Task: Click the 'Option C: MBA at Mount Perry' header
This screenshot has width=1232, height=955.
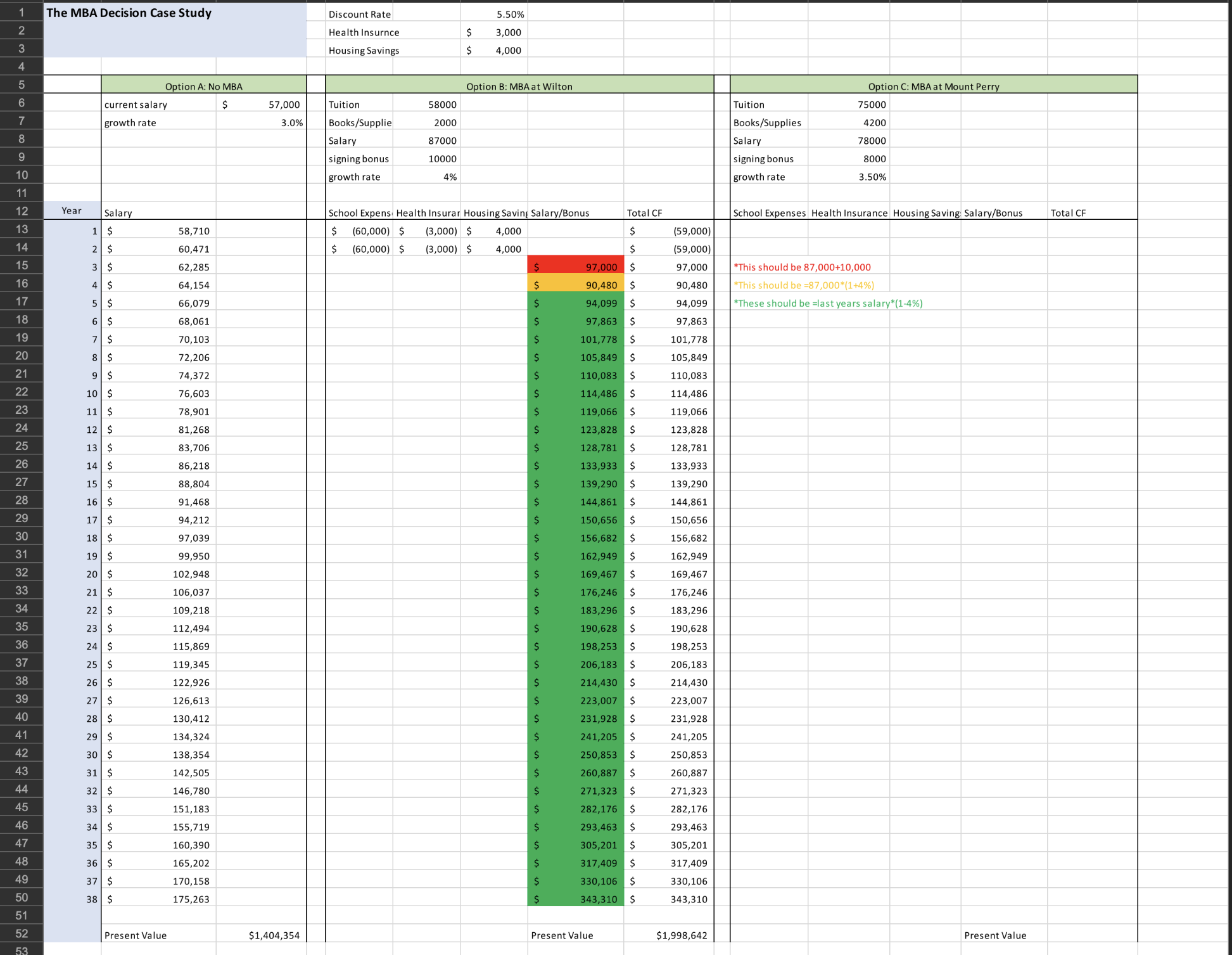Action: pyautogui.click(x=933, y=86)
